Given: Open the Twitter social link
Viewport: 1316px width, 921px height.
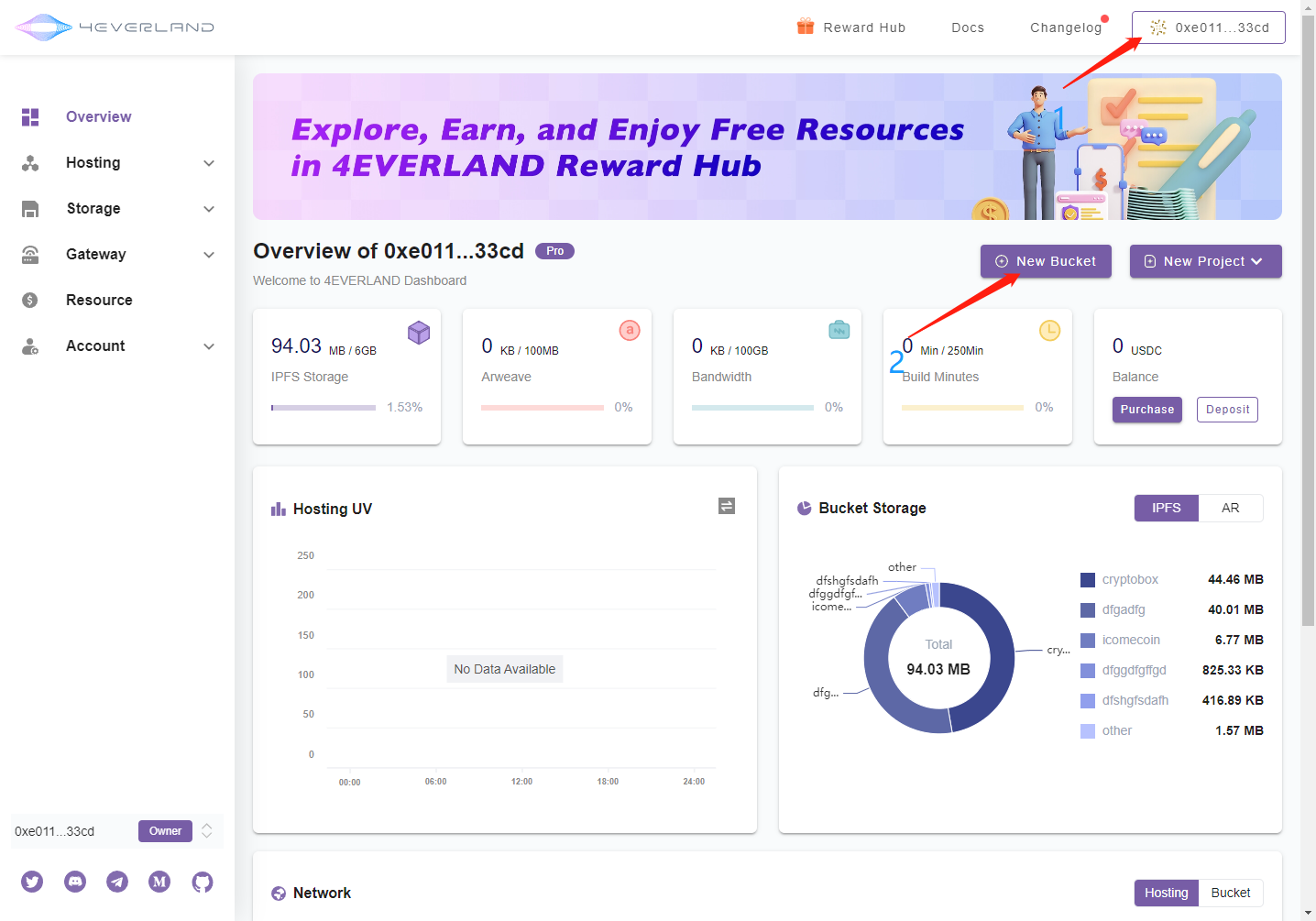Looking at the screenshot, I should [32, 882].
